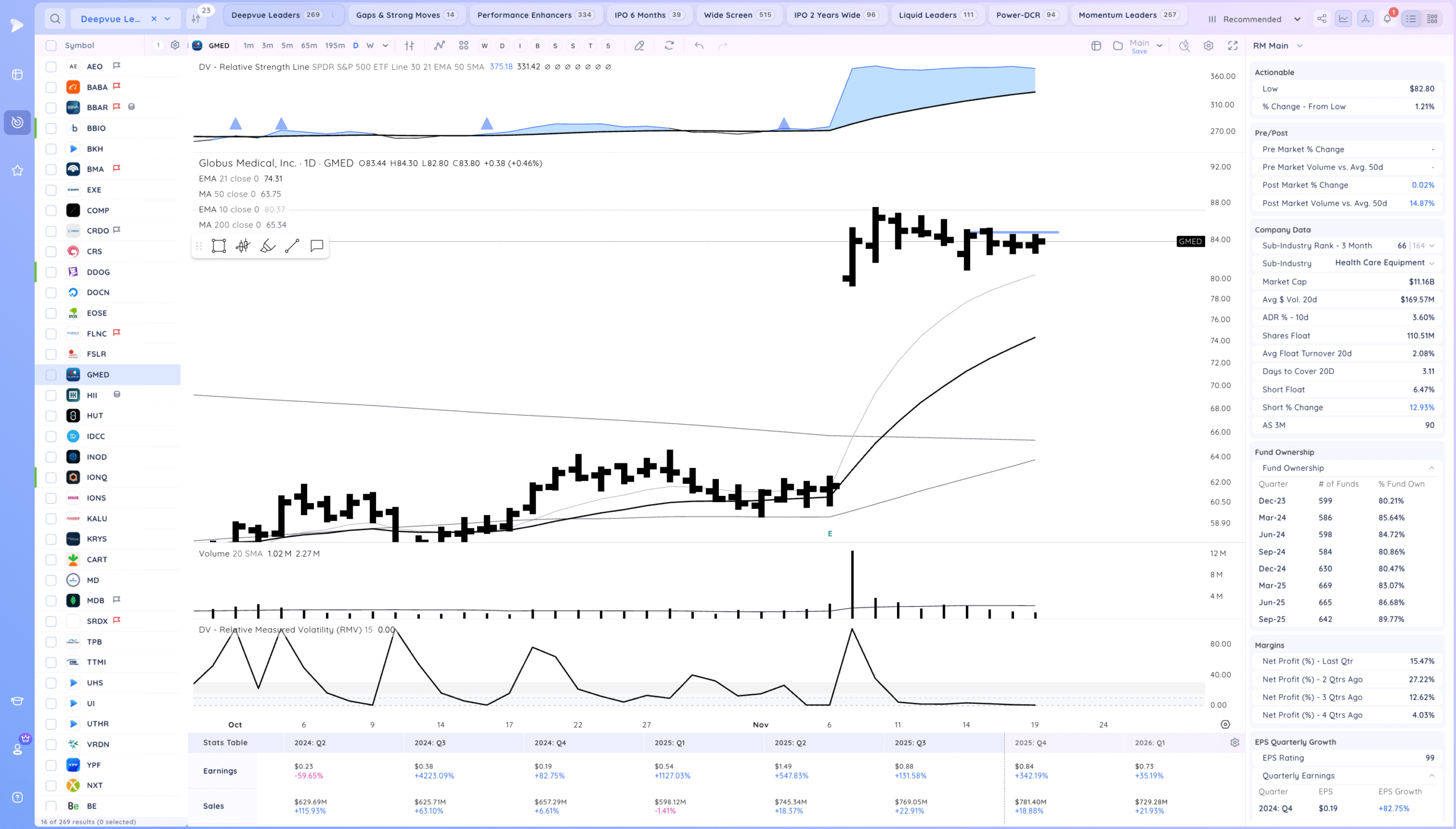
Task: Select the rectangle drawing tool
Action: pyautogui.click(x=218, y=246)
